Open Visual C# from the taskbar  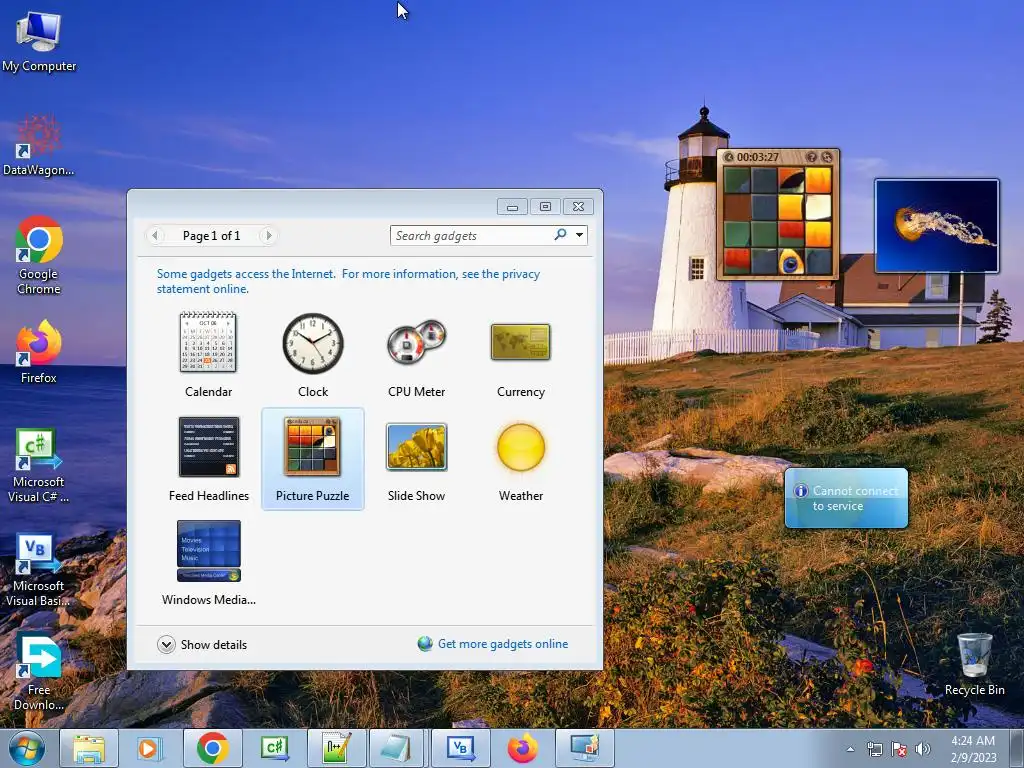coord(274,748)
